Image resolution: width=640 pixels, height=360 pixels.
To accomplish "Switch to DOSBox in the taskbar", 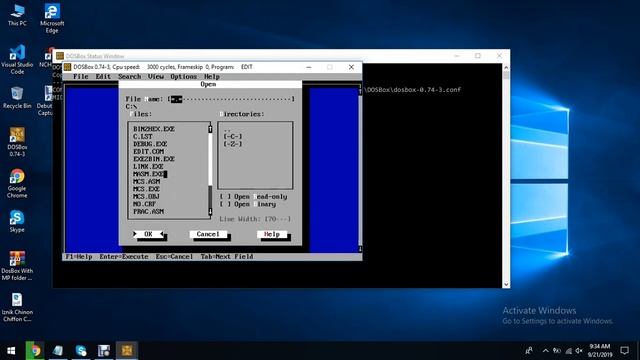I will [x=127, y=351].
